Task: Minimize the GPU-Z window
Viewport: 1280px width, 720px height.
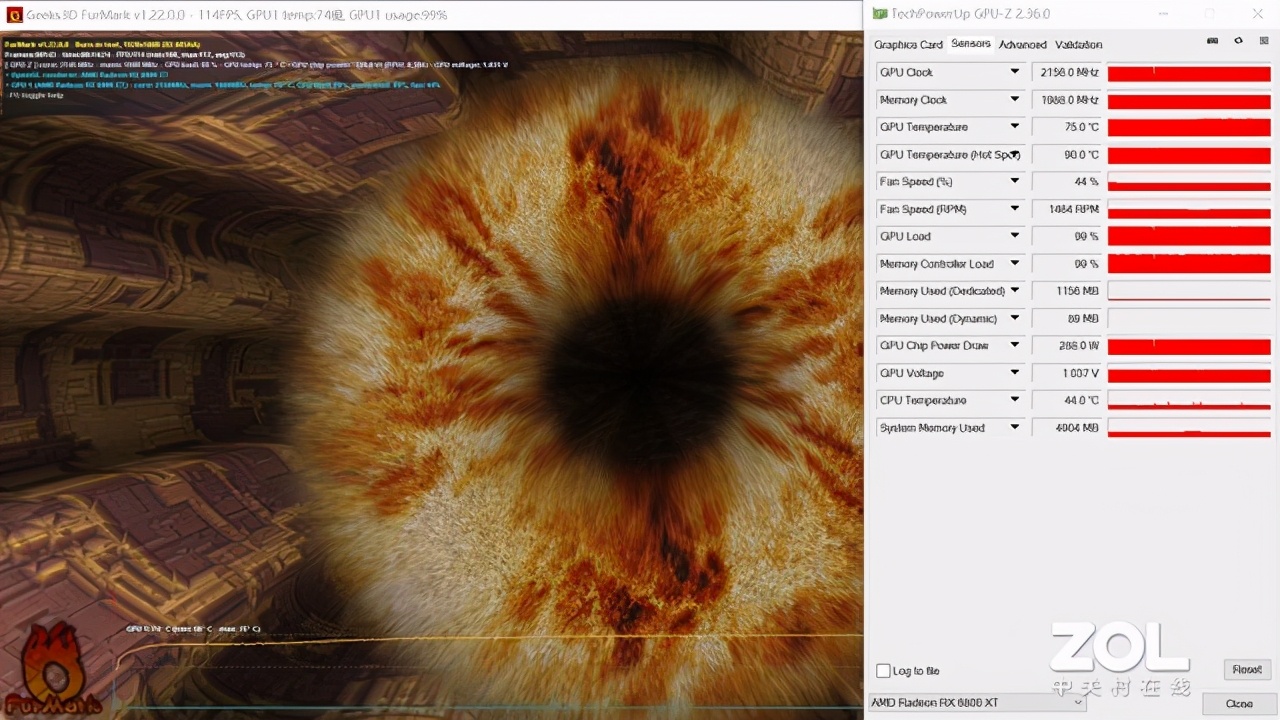Action: click(x=1161, y=14)
